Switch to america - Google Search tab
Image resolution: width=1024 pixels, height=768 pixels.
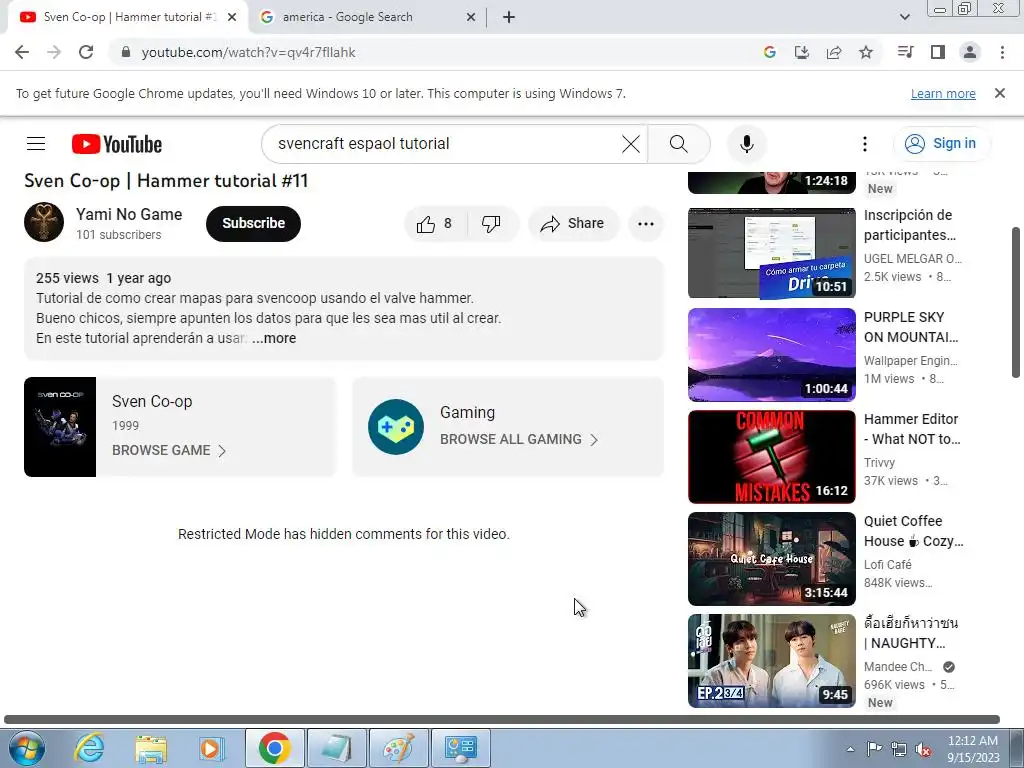(x=368, y=17)
